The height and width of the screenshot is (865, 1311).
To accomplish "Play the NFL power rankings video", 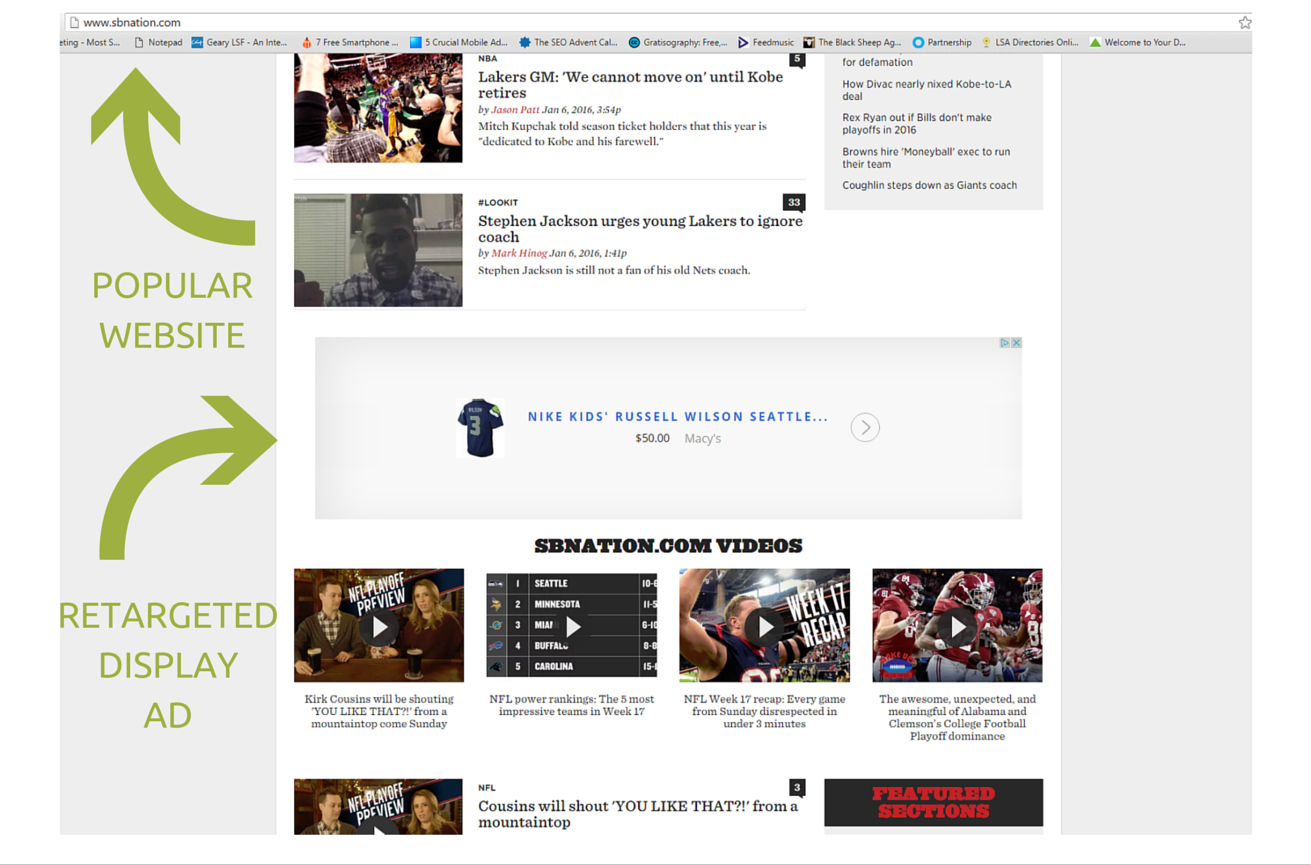I will 572,626.
